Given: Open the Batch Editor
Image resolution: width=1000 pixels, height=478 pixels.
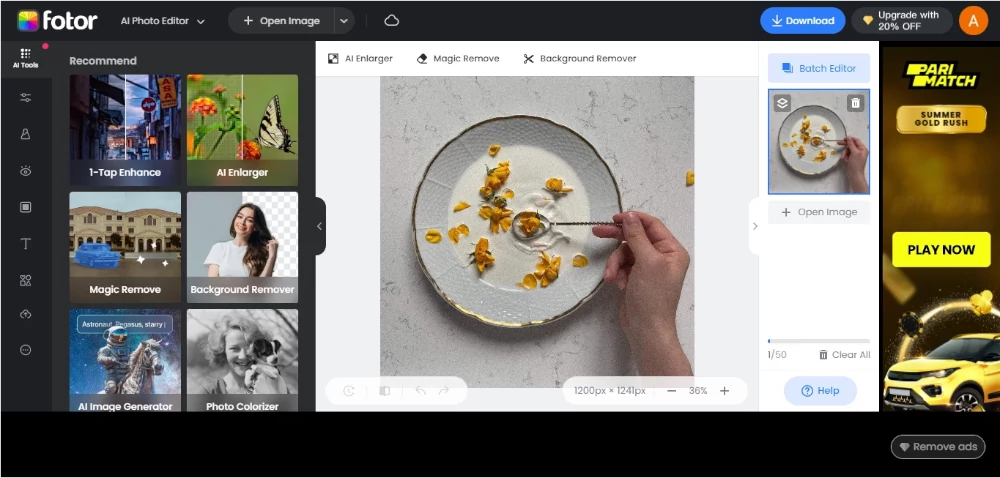Looking at the screenshot, I should click(x=818, y=68).
